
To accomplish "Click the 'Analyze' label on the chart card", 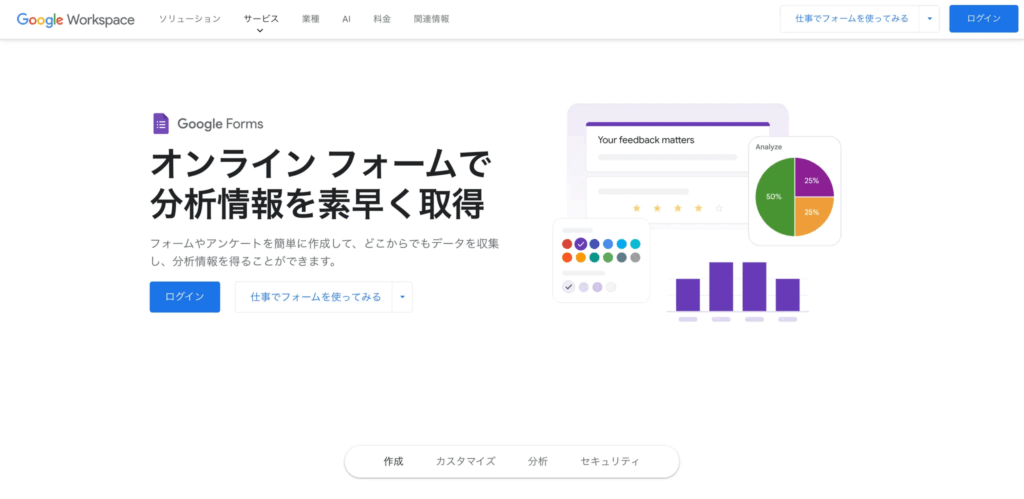I will pos(769,147).
